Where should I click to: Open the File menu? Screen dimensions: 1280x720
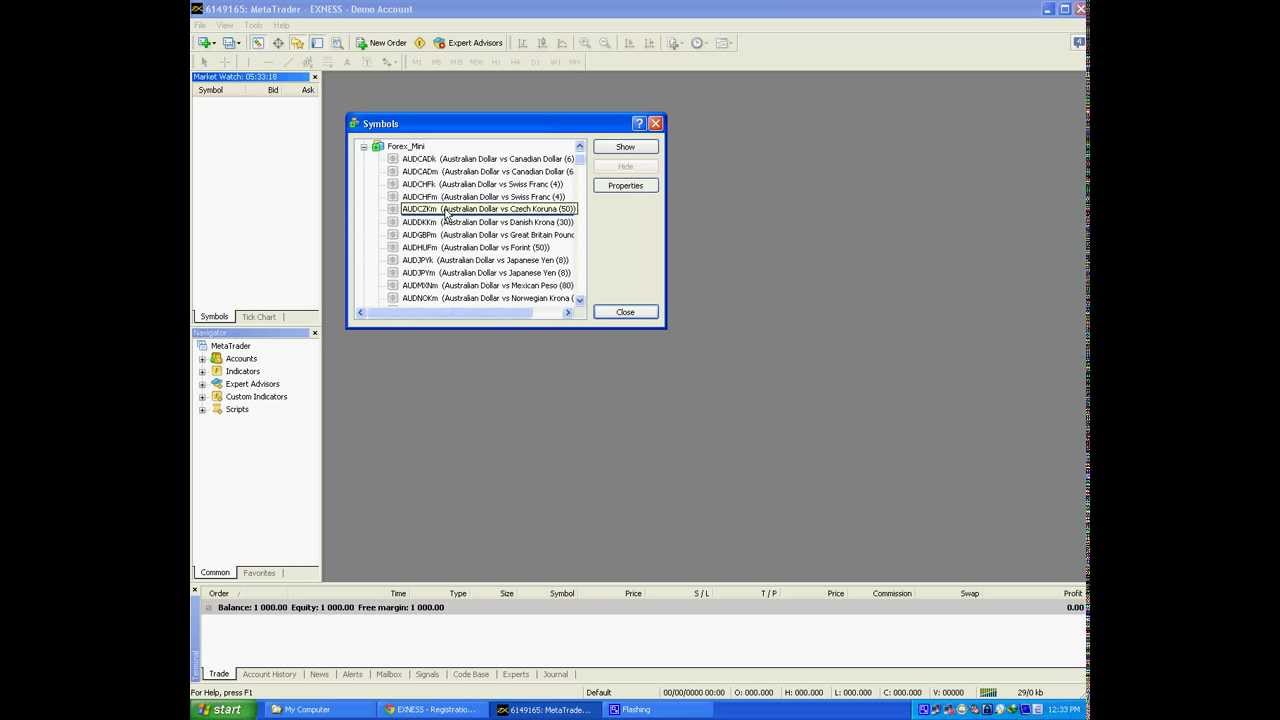coord(200,25)
